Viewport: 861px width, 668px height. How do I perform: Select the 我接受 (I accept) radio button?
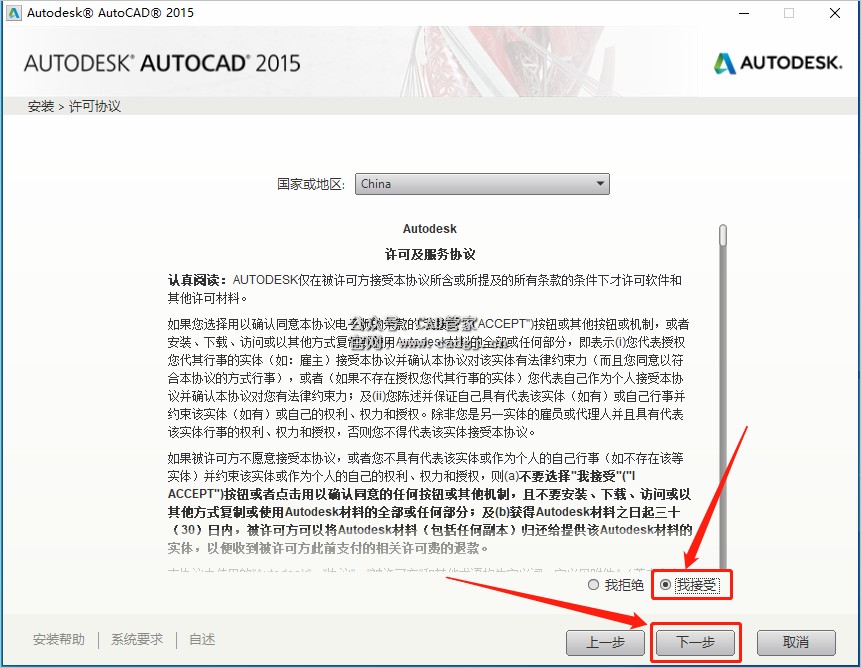coord(666,585)
